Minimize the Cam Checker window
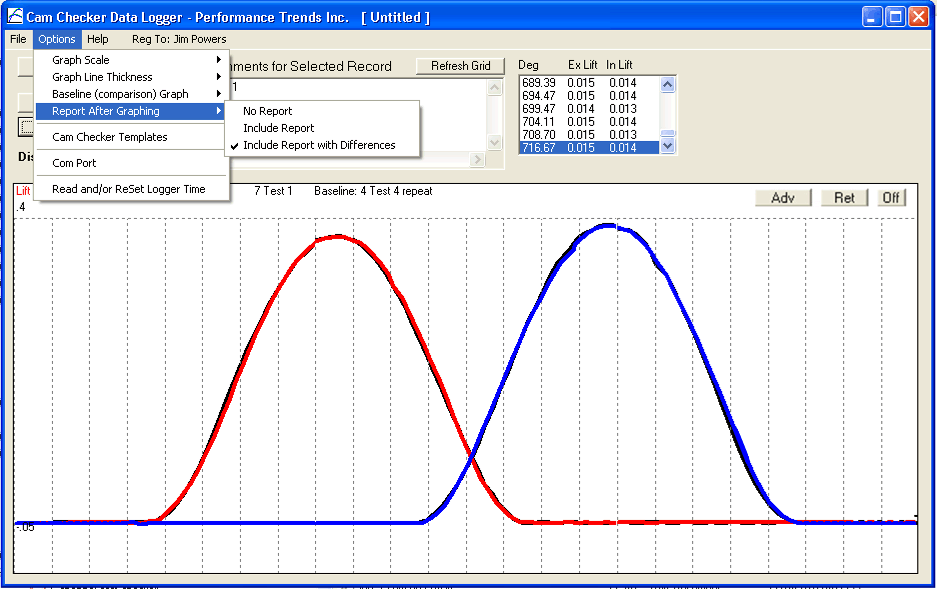 point(872,17)
